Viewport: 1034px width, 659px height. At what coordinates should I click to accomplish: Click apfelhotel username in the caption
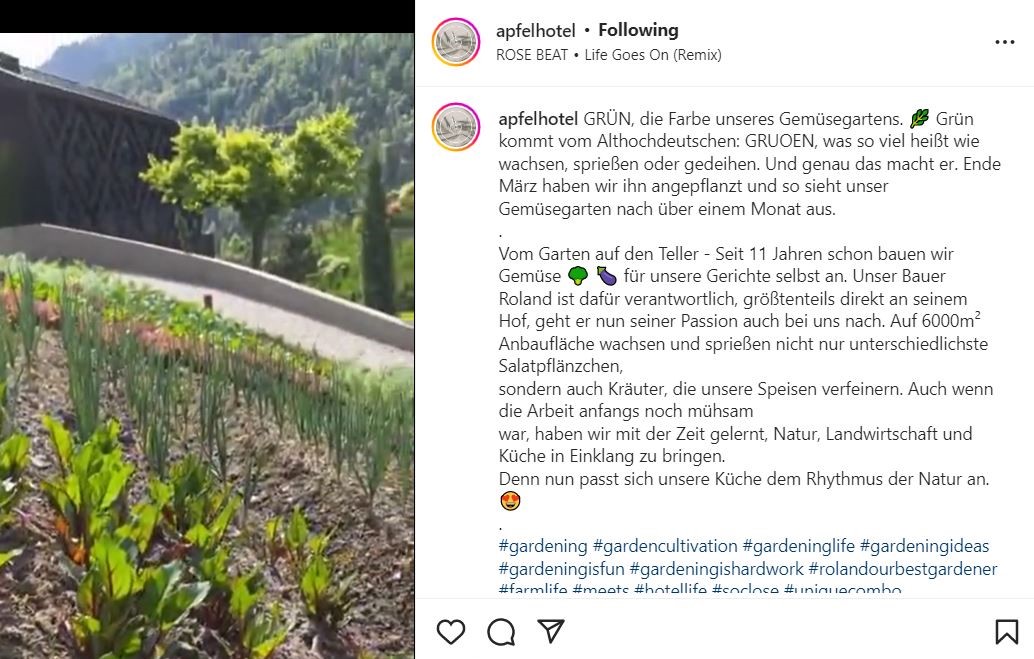[x=538, y=119]
